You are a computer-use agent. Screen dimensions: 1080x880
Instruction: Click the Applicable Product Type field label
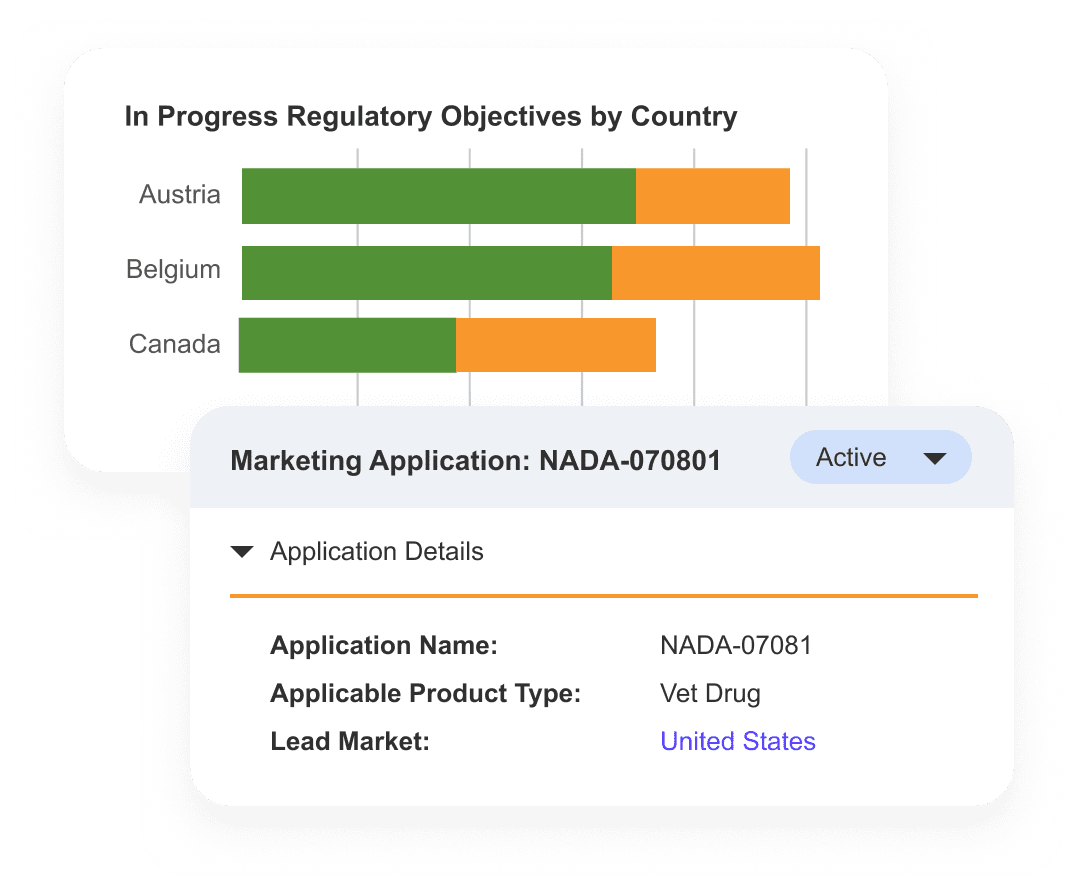click(425, 693)
